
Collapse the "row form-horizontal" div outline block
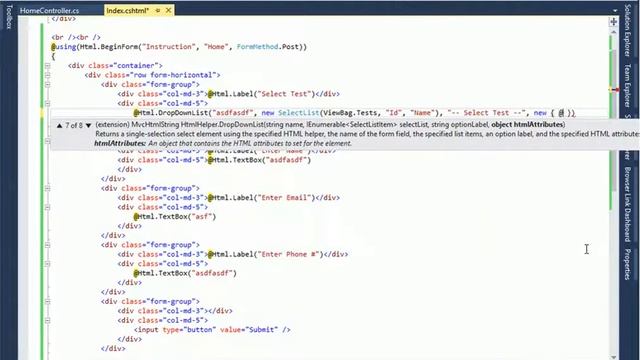coord(47,75)
